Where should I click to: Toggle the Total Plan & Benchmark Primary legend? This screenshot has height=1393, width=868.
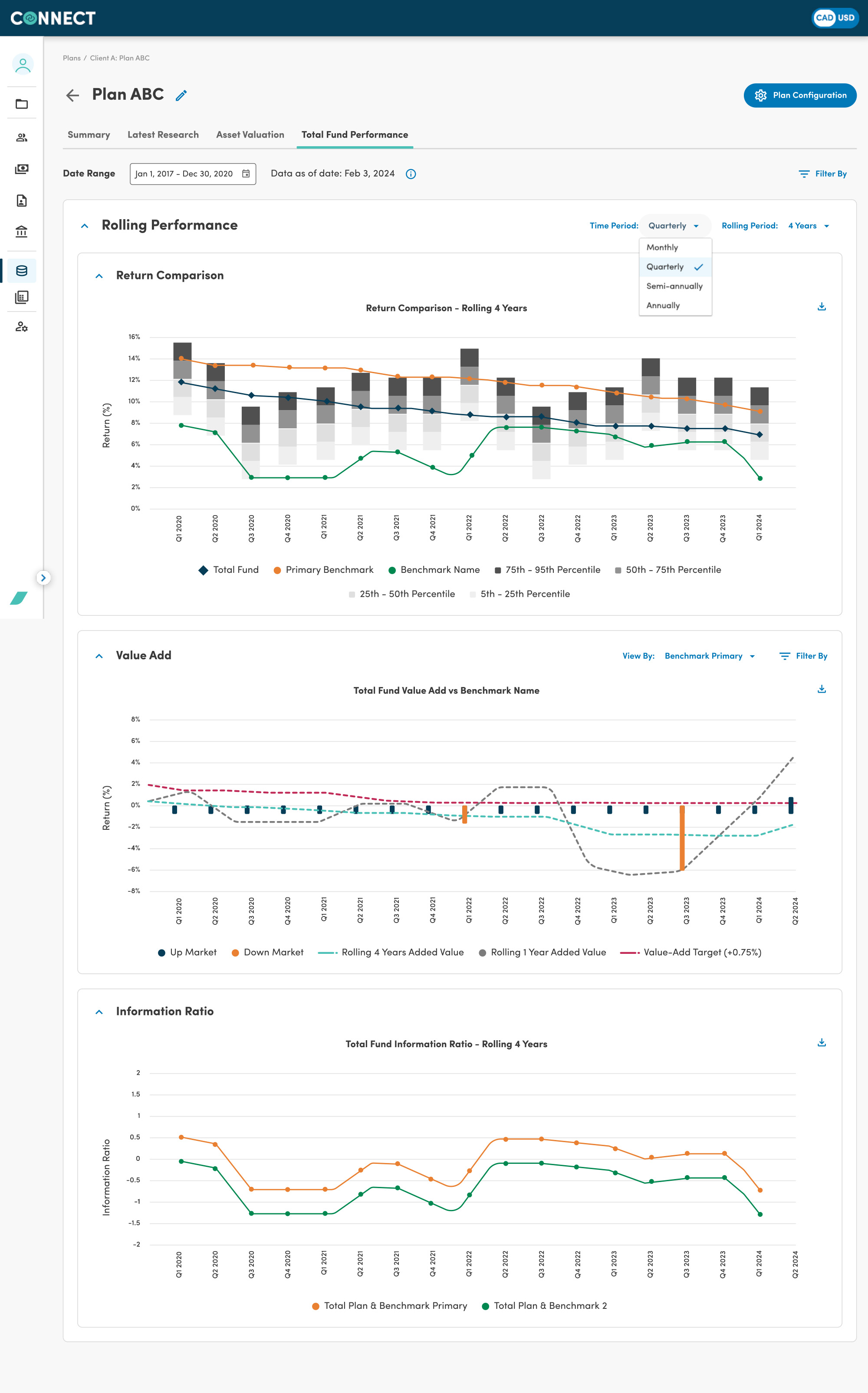coord(389,1306)
